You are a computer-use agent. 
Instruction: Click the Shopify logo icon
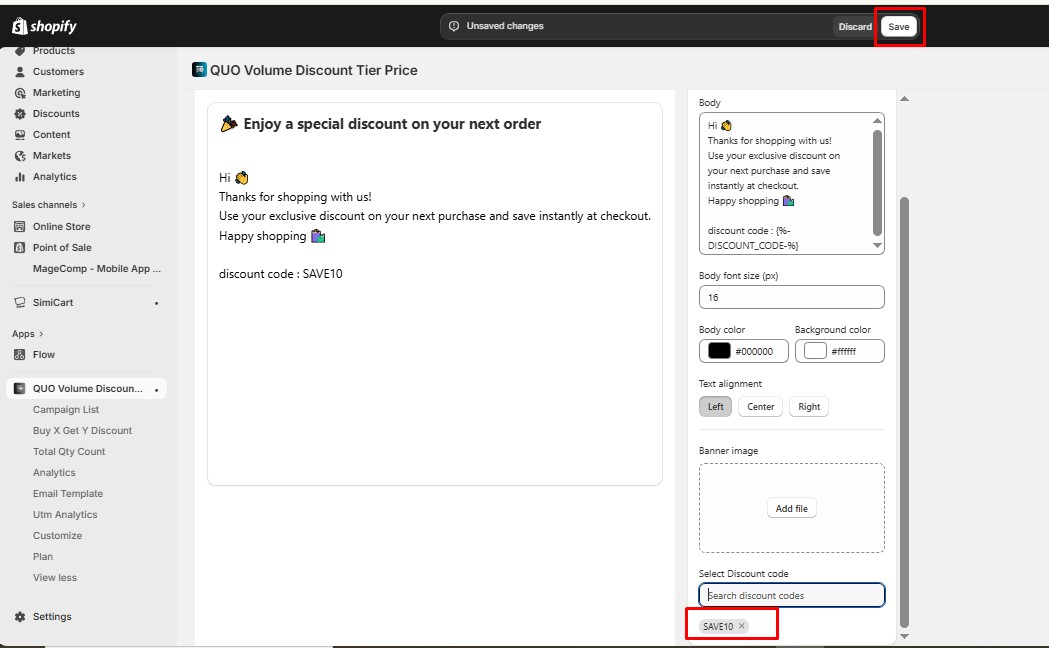[x=20, y=27]
